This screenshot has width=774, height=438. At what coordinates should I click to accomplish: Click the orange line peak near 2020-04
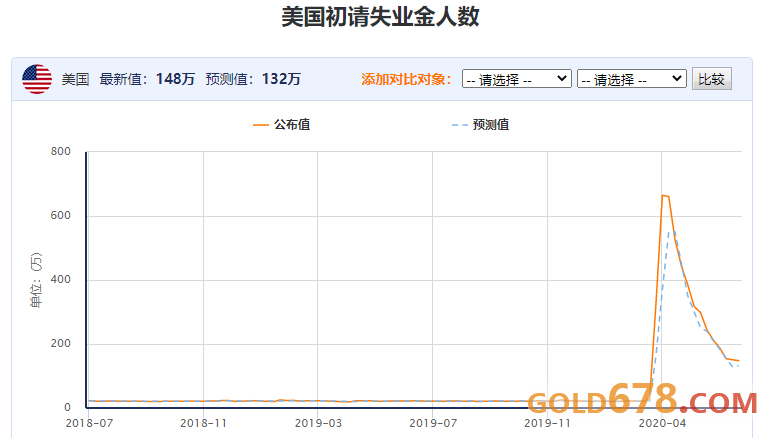tap(663, 196)
